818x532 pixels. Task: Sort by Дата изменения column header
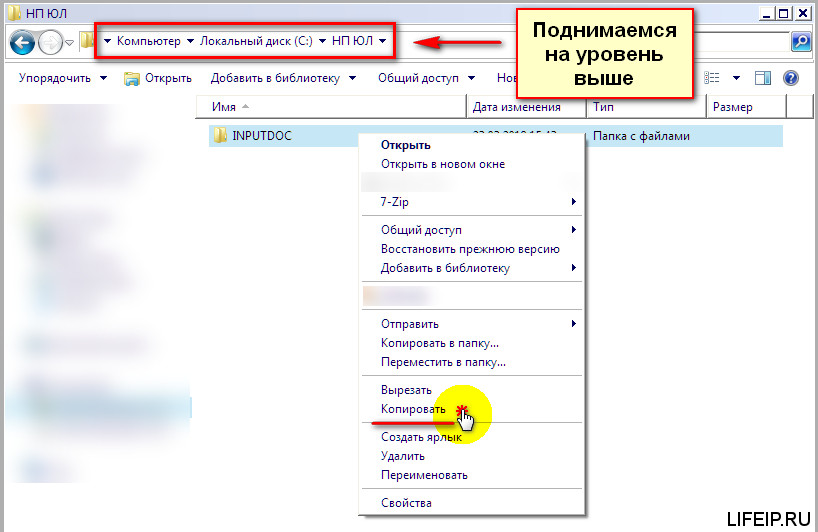pyautogui.click(x=526, y=107)
